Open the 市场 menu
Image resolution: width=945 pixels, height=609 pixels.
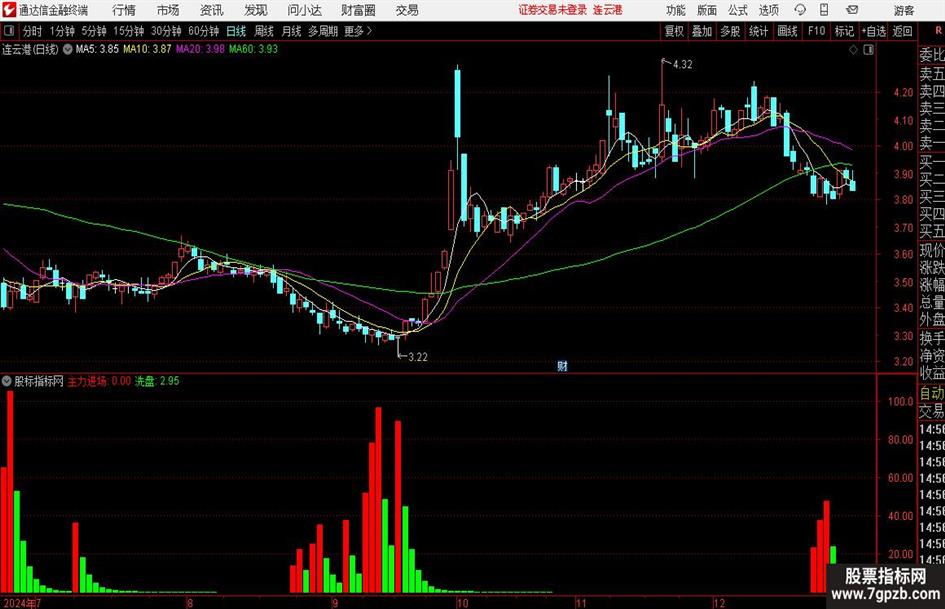(168, 10)
